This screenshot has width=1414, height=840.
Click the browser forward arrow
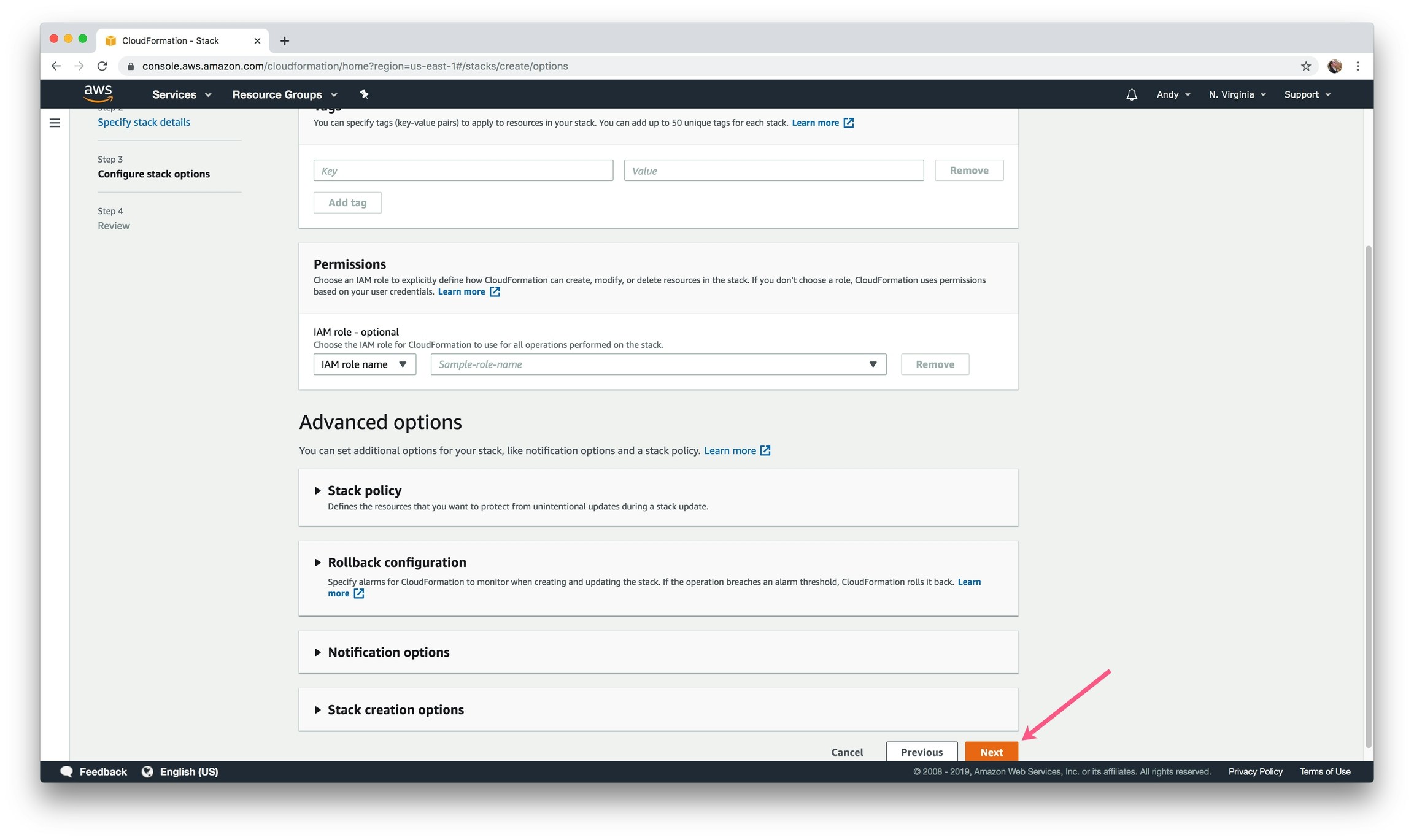79,66
